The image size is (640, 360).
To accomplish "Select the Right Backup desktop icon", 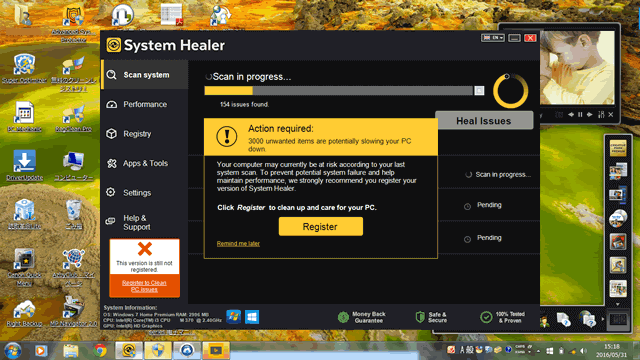I will pos(24,313).
